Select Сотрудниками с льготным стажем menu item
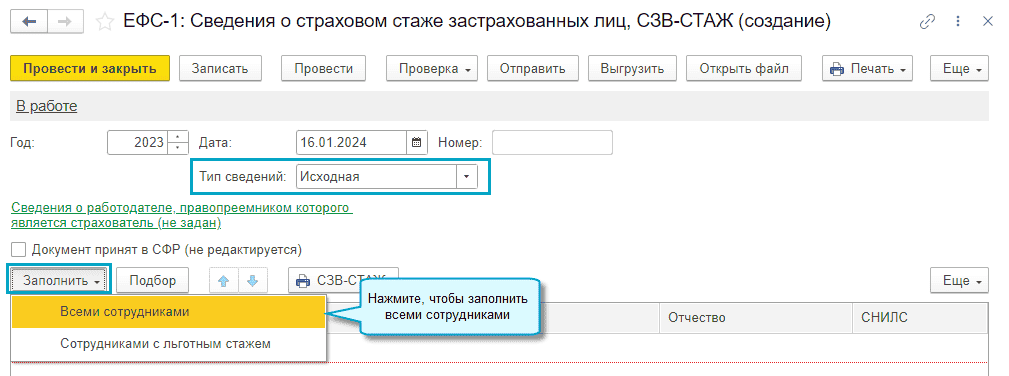 point(168,344)
